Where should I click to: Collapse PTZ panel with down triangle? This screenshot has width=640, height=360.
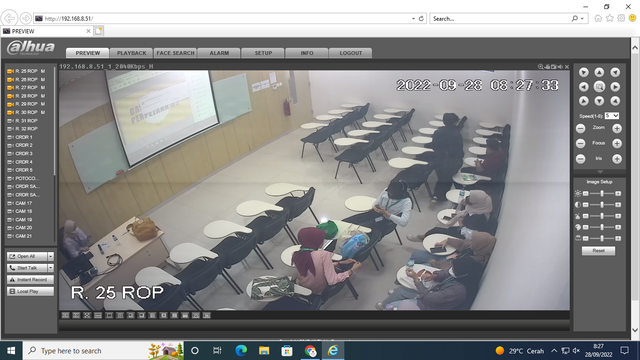[x=599, y=172]
